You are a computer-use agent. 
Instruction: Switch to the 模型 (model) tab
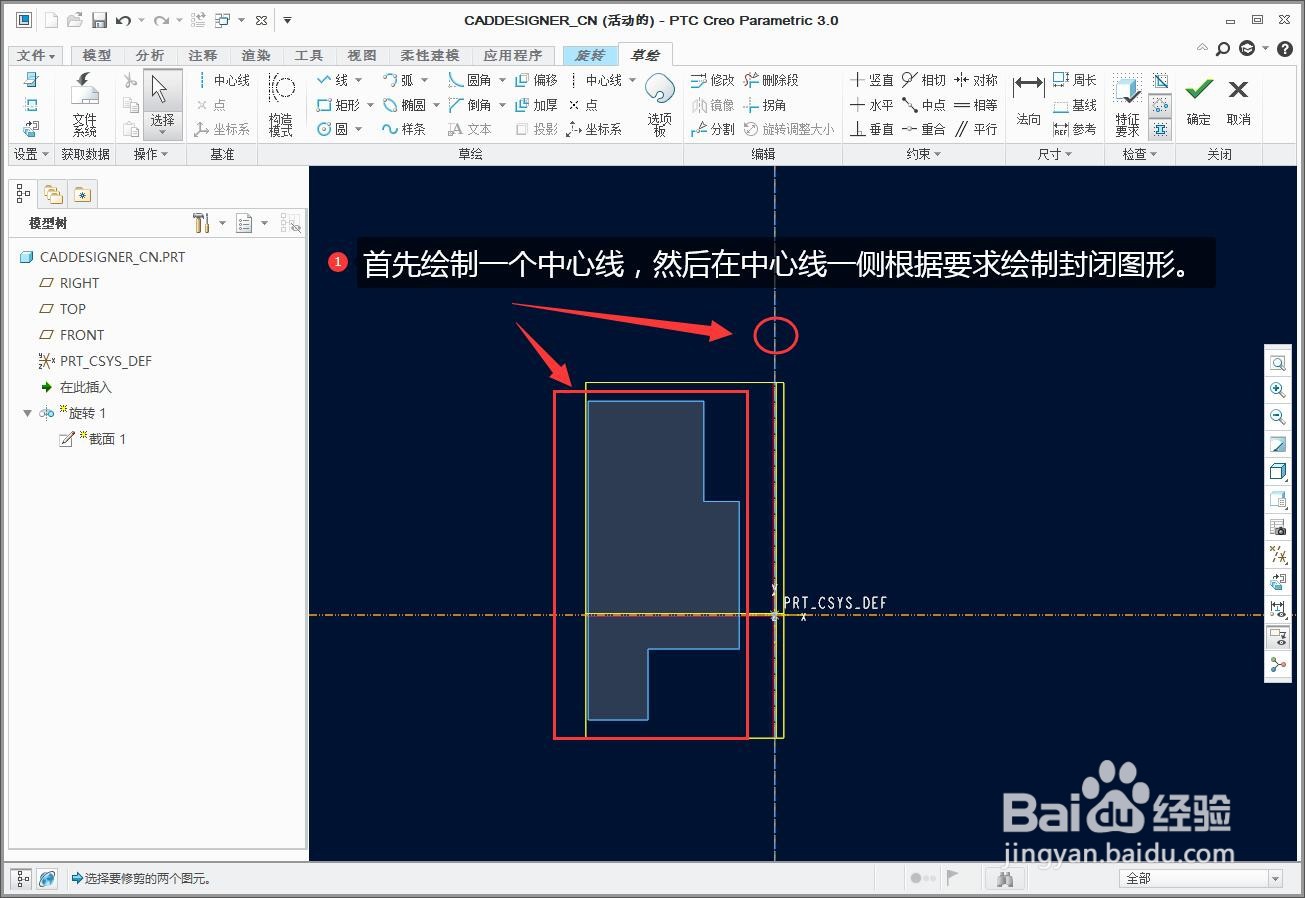coord(97,56)
